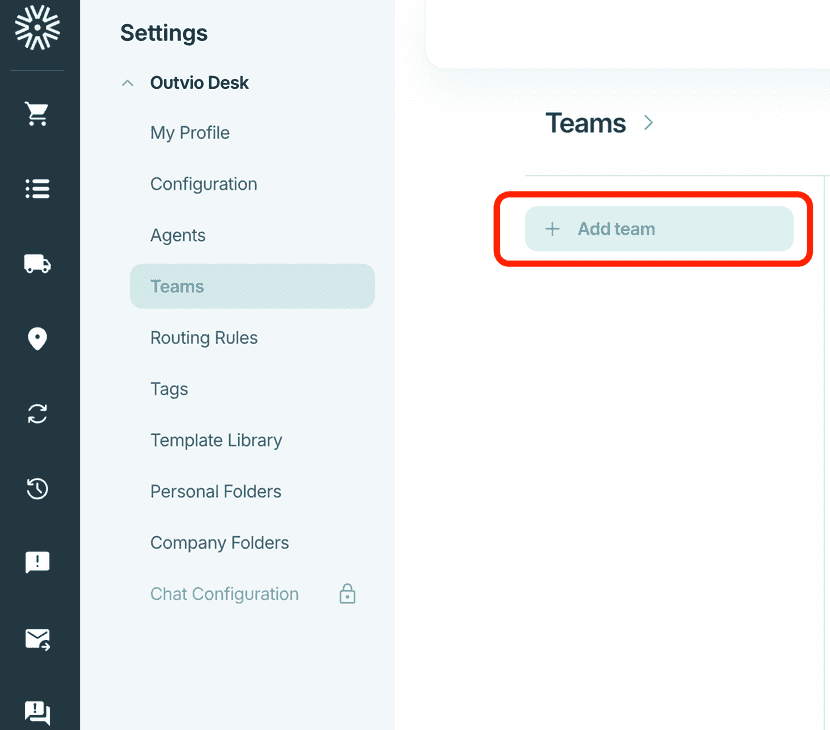This screenshot has height=730, width=830.
Task: Open the shopping cart orders icon
Action: [x=37, y=114]
